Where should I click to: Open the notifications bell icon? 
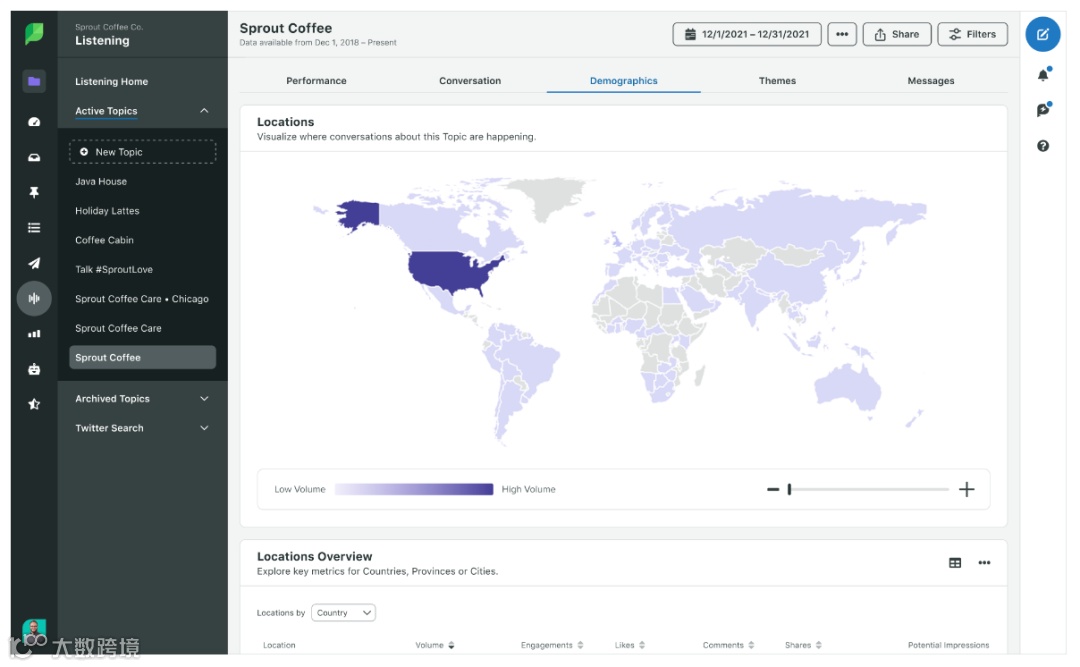[x=1043, y=75]
